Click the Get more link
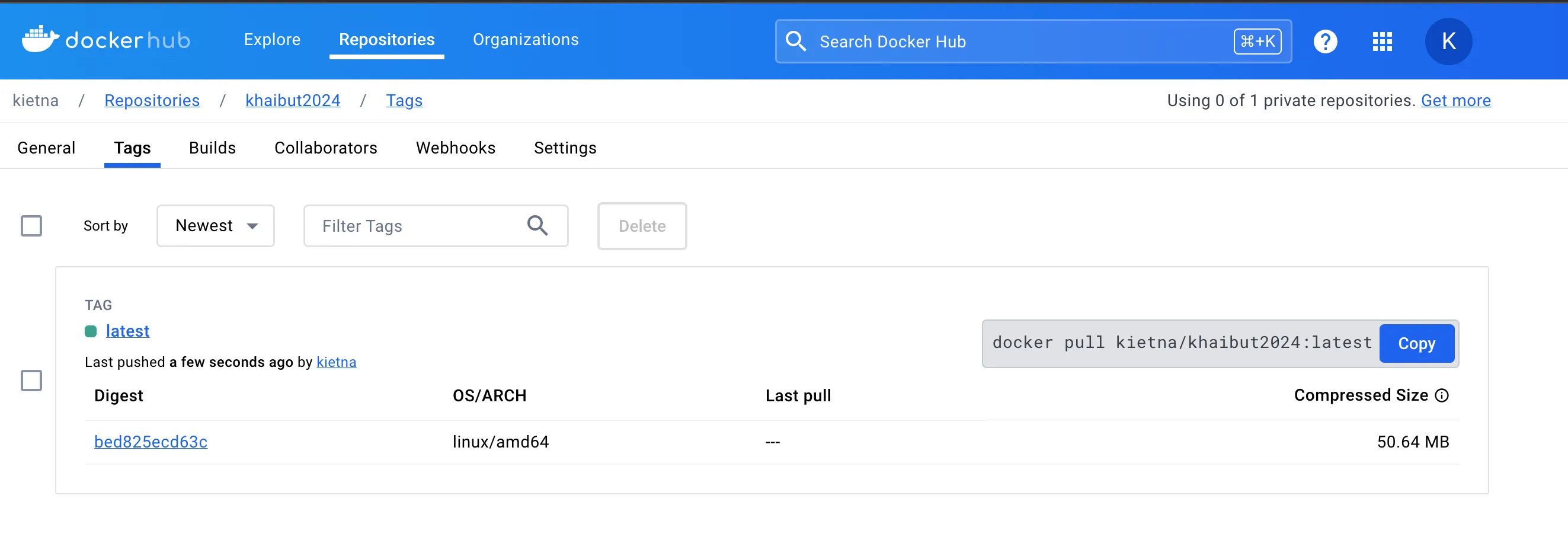Screen dimensions: 1568x556 pos(1455,101)
